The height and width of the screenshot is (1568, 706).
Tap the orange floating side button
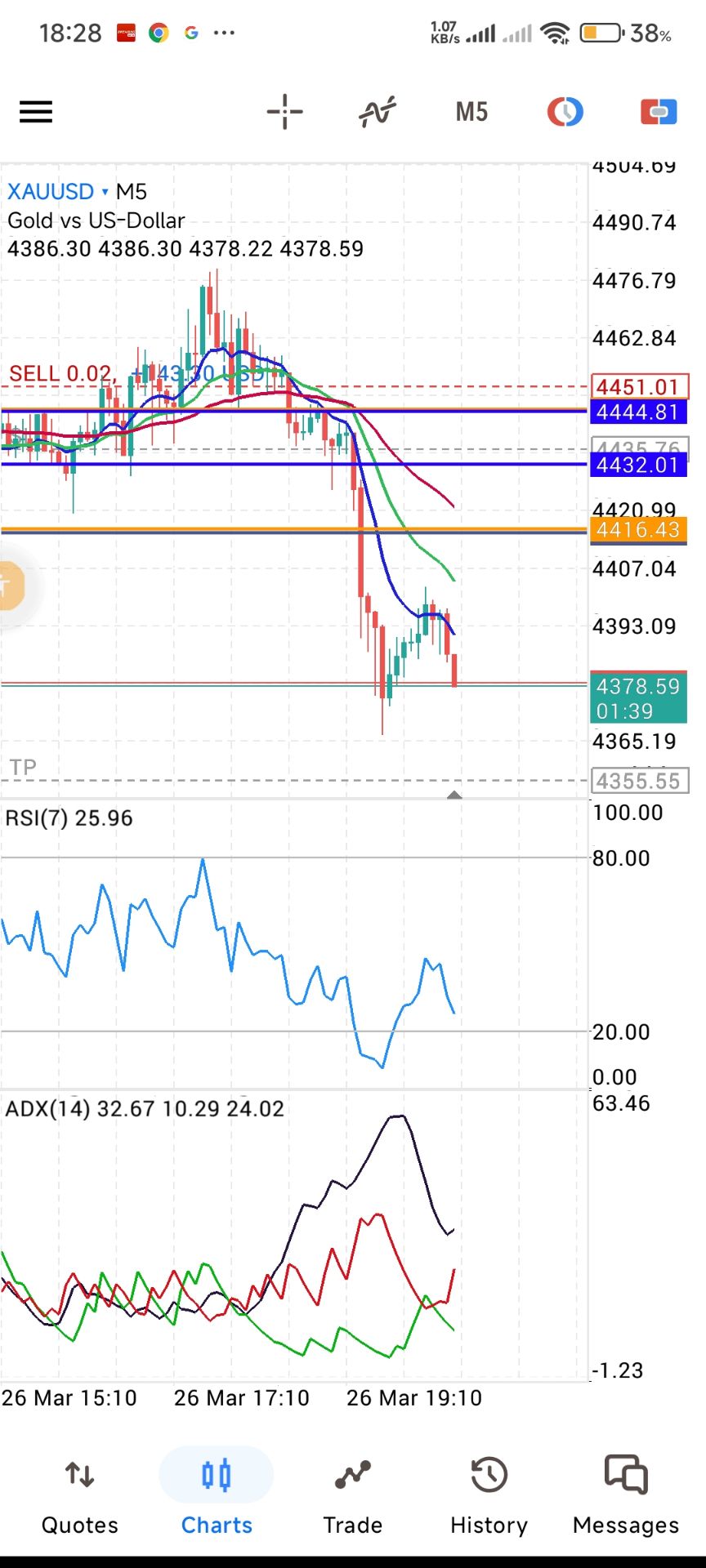[x=10, y=585]
